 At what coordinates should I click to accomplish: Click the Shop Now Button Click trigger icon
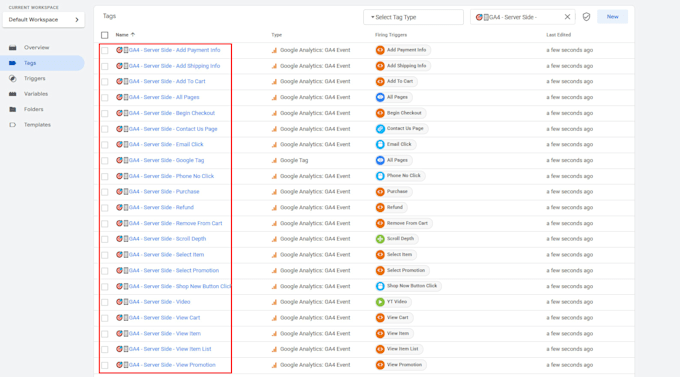tap(380, 286)
